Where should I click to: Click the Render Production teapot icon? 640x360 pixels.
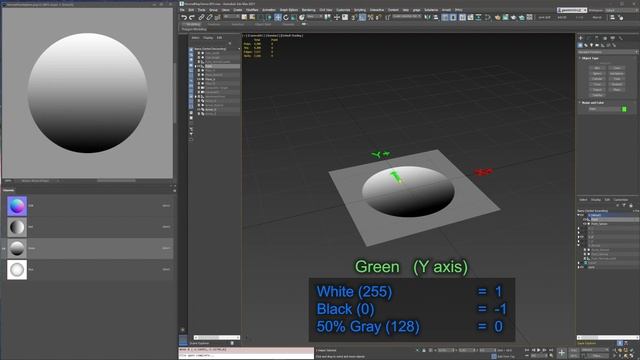tap(513, 17)
